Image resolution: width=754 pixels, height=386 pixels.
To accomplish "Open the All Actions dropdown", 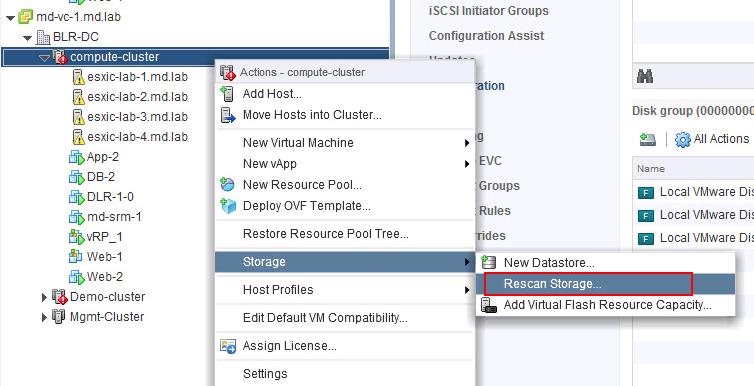I will coord(712,139).
